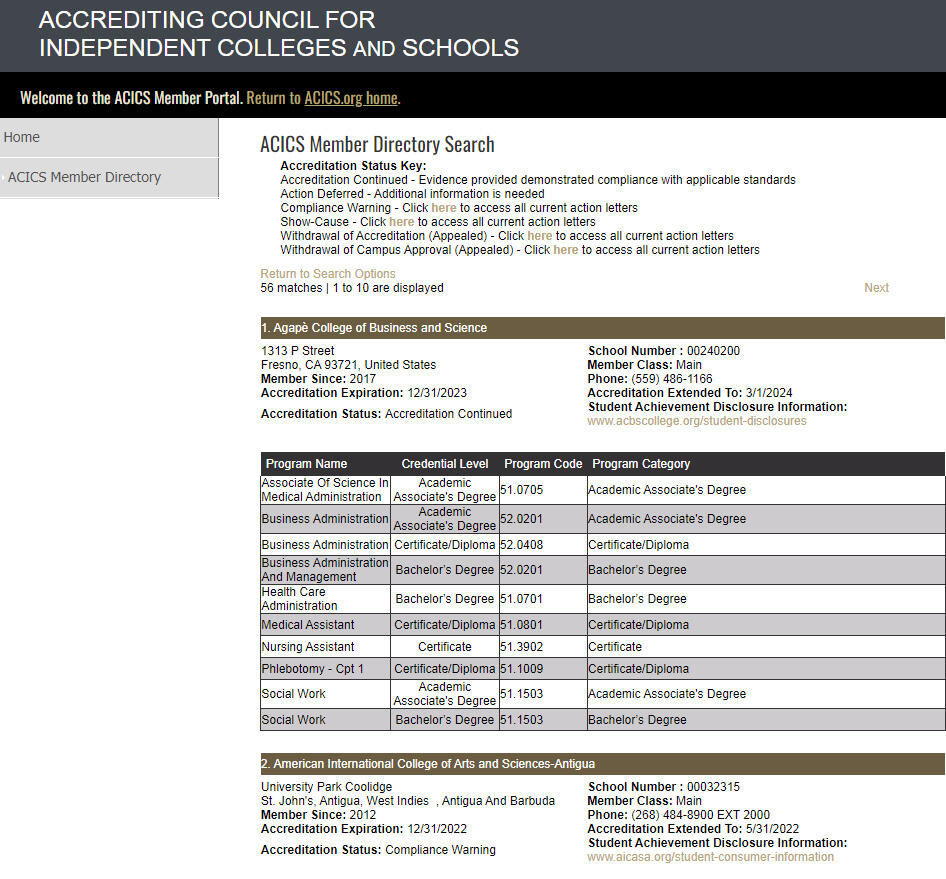This screenshot has width=946, height=879.
Task: Open acbscollege.org student disclosures link
Action: coord(696,421)
